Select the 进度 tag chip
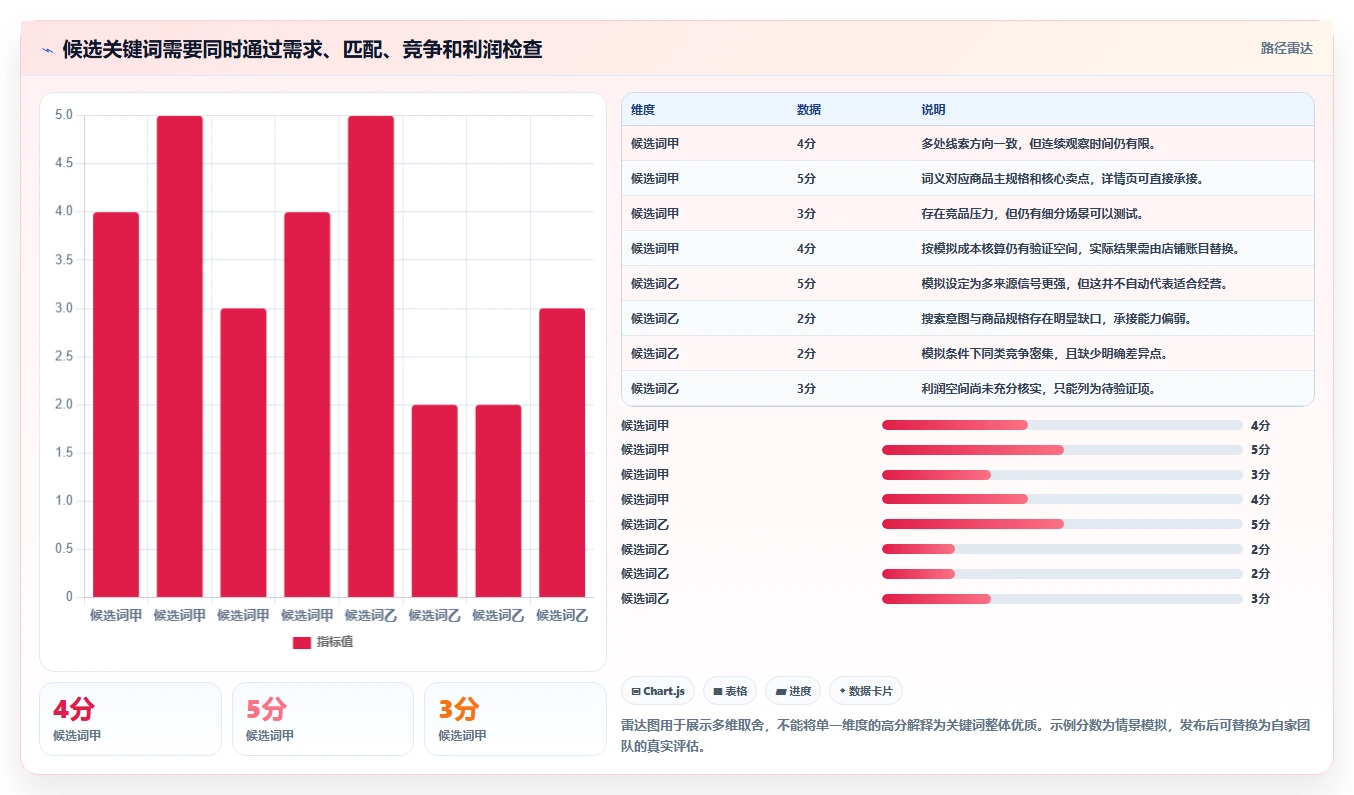Screen dimensions: 1354x795 tap(793, 691)
